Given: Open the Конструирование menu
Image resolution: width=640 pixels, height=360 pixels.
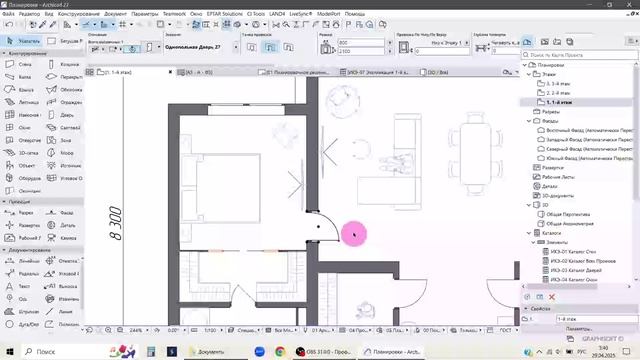Looking at the screenshot, I should coord(78,14).
